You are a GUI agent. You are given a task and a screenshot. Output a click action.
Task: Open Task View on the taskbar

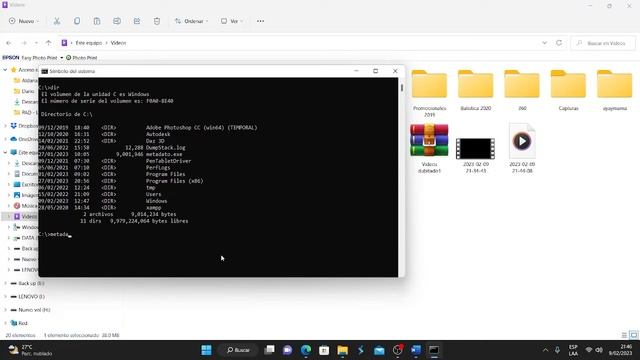point(269,350)
